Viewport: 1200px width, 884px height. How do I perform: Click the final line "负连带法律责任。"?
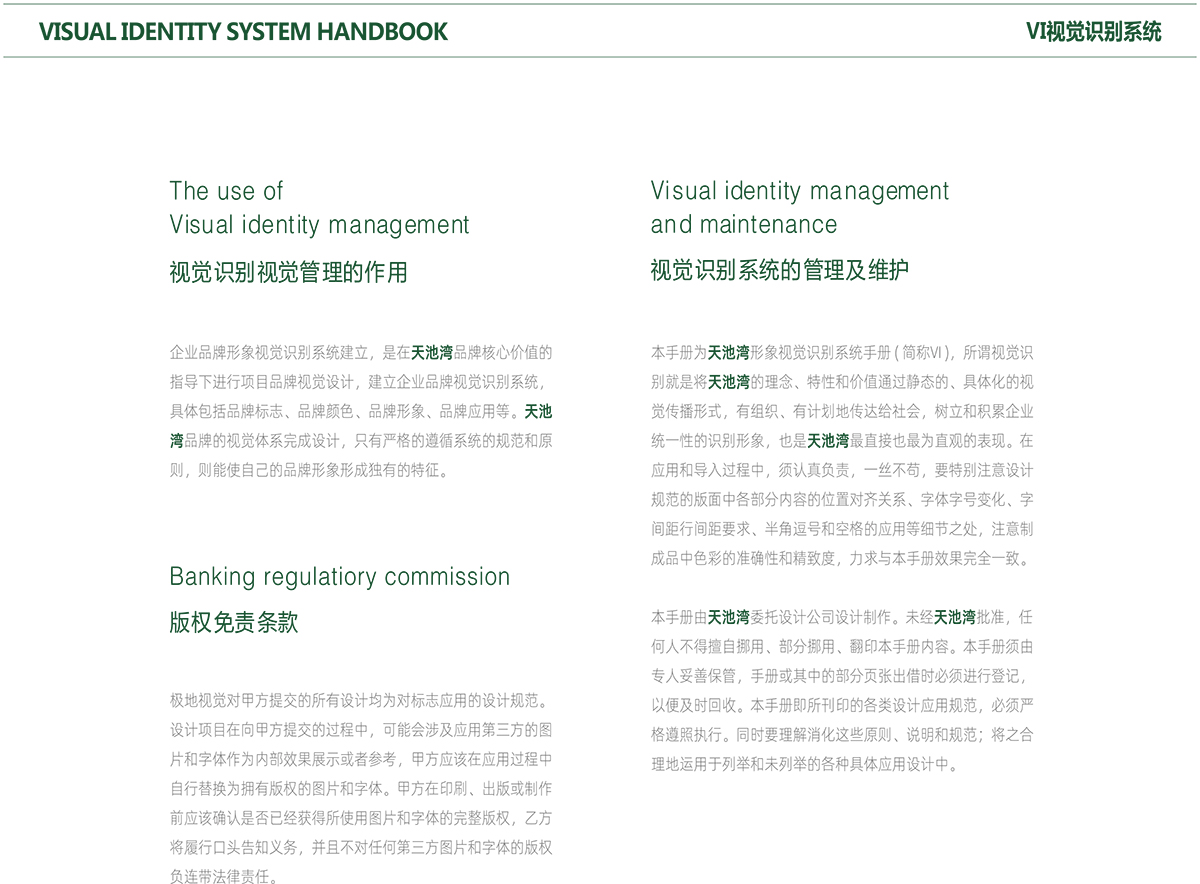224,877
